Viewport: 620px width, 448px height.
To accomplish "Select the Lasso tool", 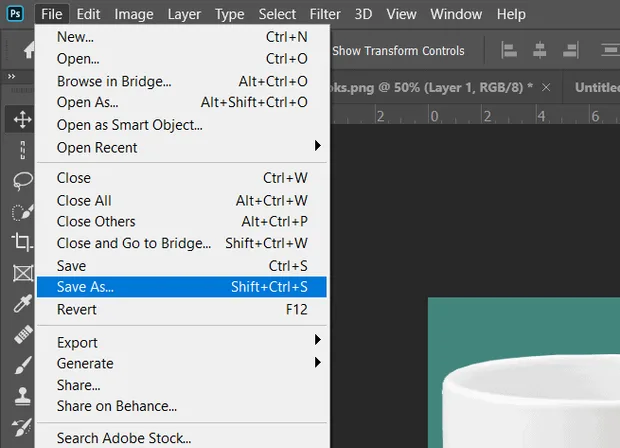I will (x=23, y=181).
